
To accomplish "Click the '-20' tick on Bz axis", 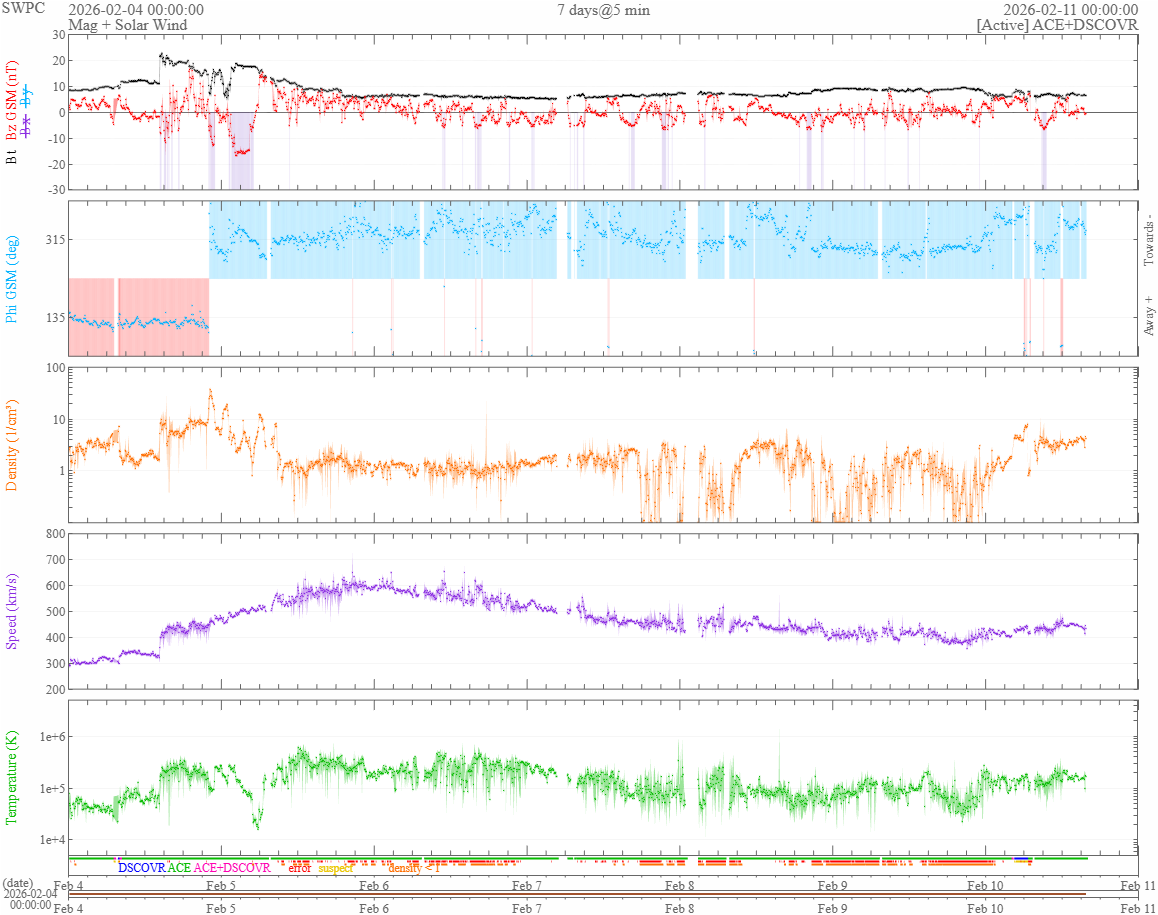I will [x=57, y=164].
